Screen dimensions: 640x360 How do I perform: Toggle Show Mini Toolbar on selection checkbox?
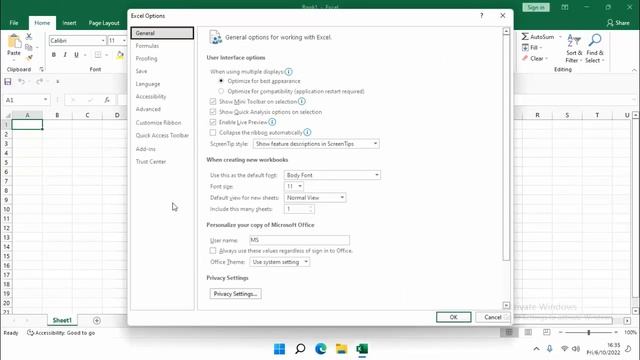pos(213,101)
